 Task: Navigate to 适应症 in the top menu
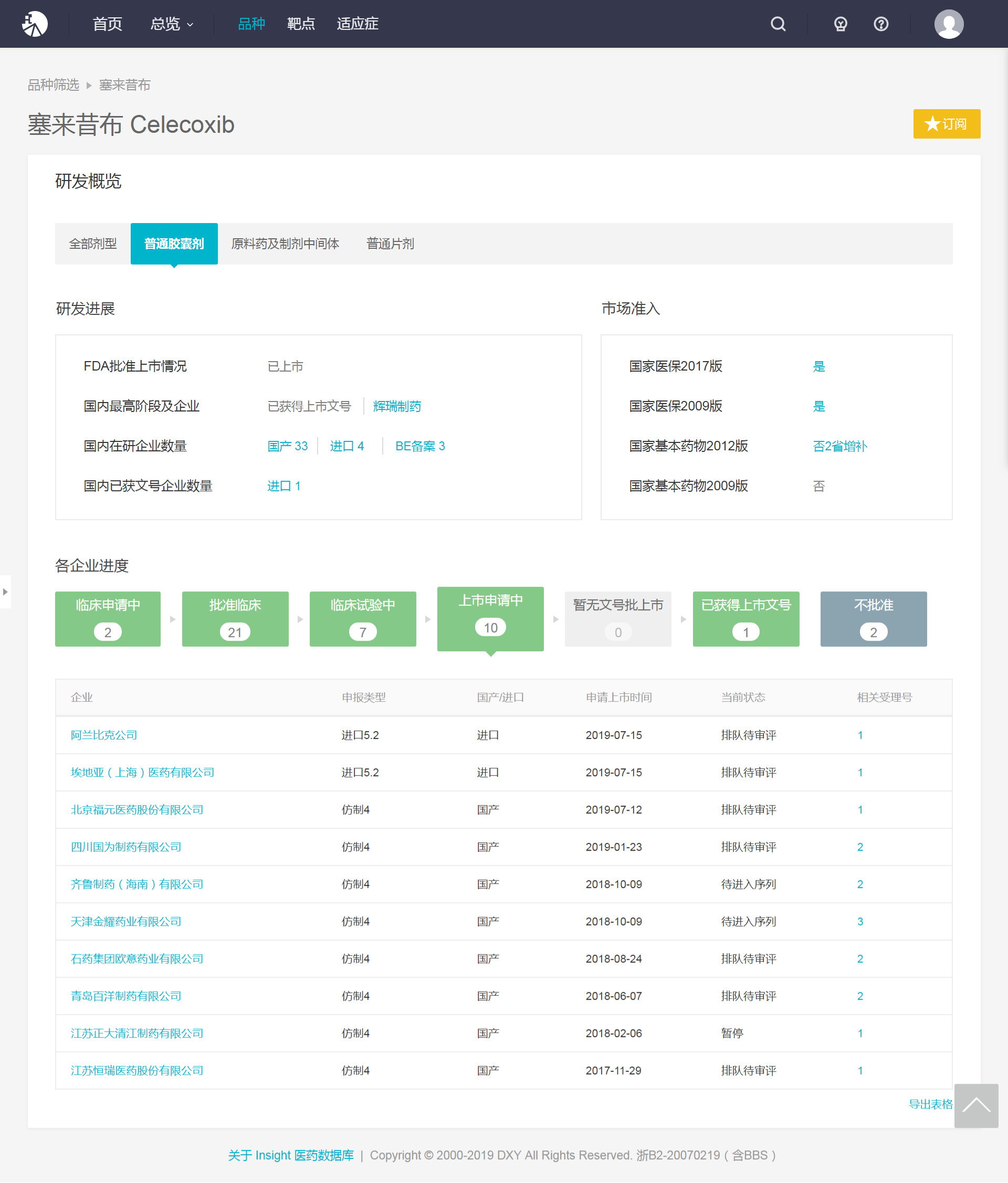click(x=358, y=24)
